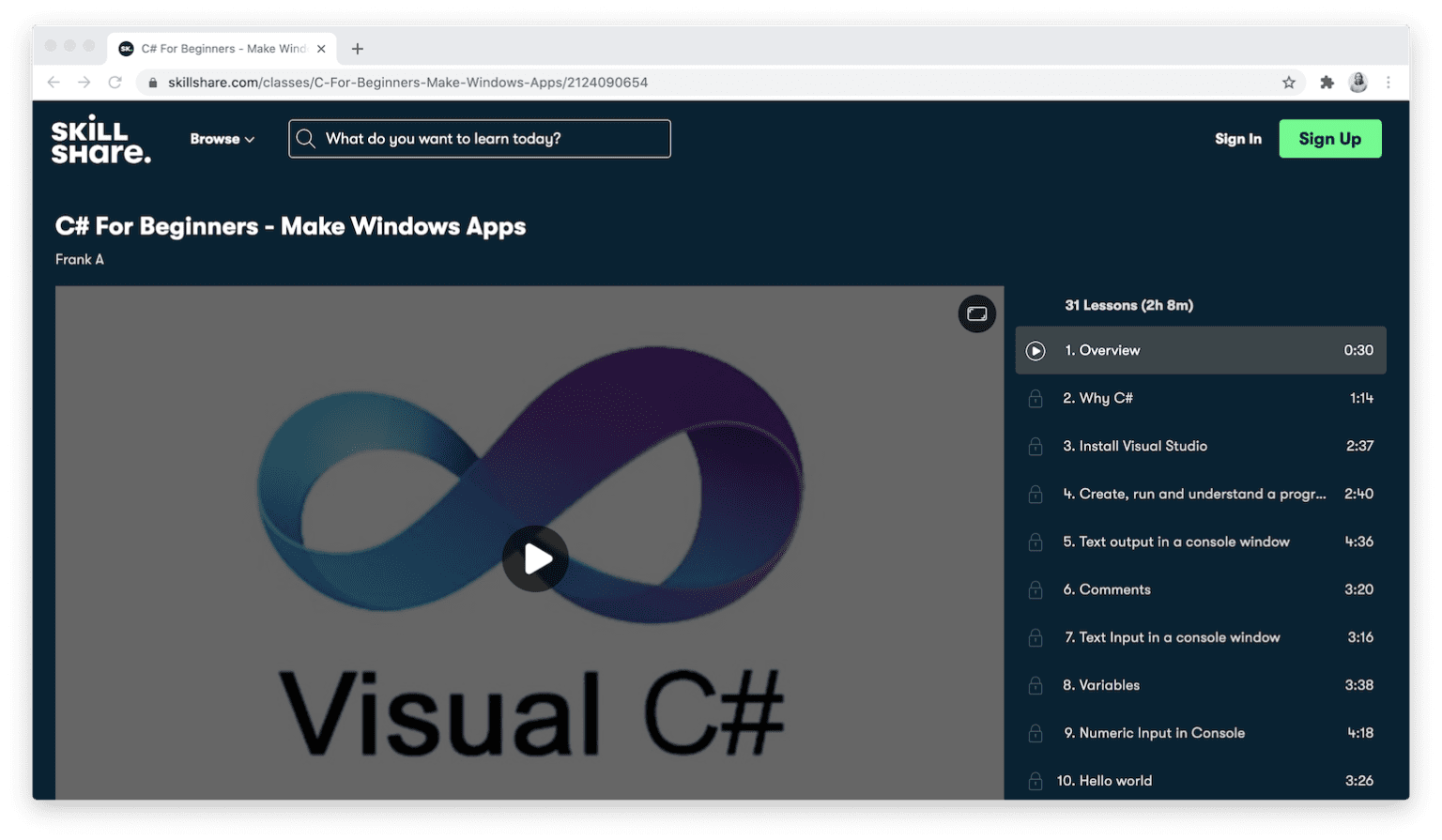This screenshot has width=1442, height=840.
Task: Toggle the bookmark star in the address bar
Action: click(1290, 83)
